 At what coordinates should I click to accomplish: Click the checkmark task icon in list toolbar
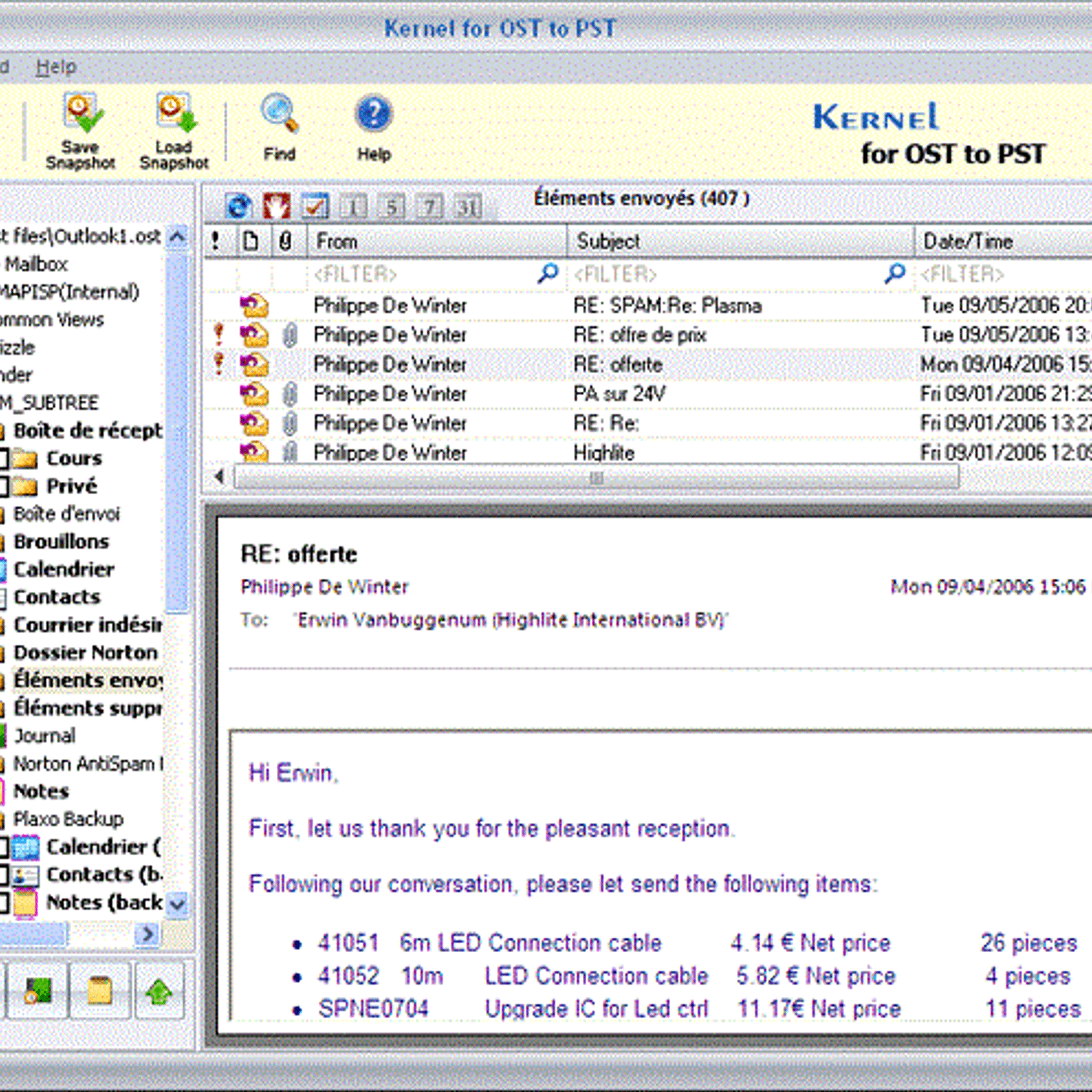point(315,205)
